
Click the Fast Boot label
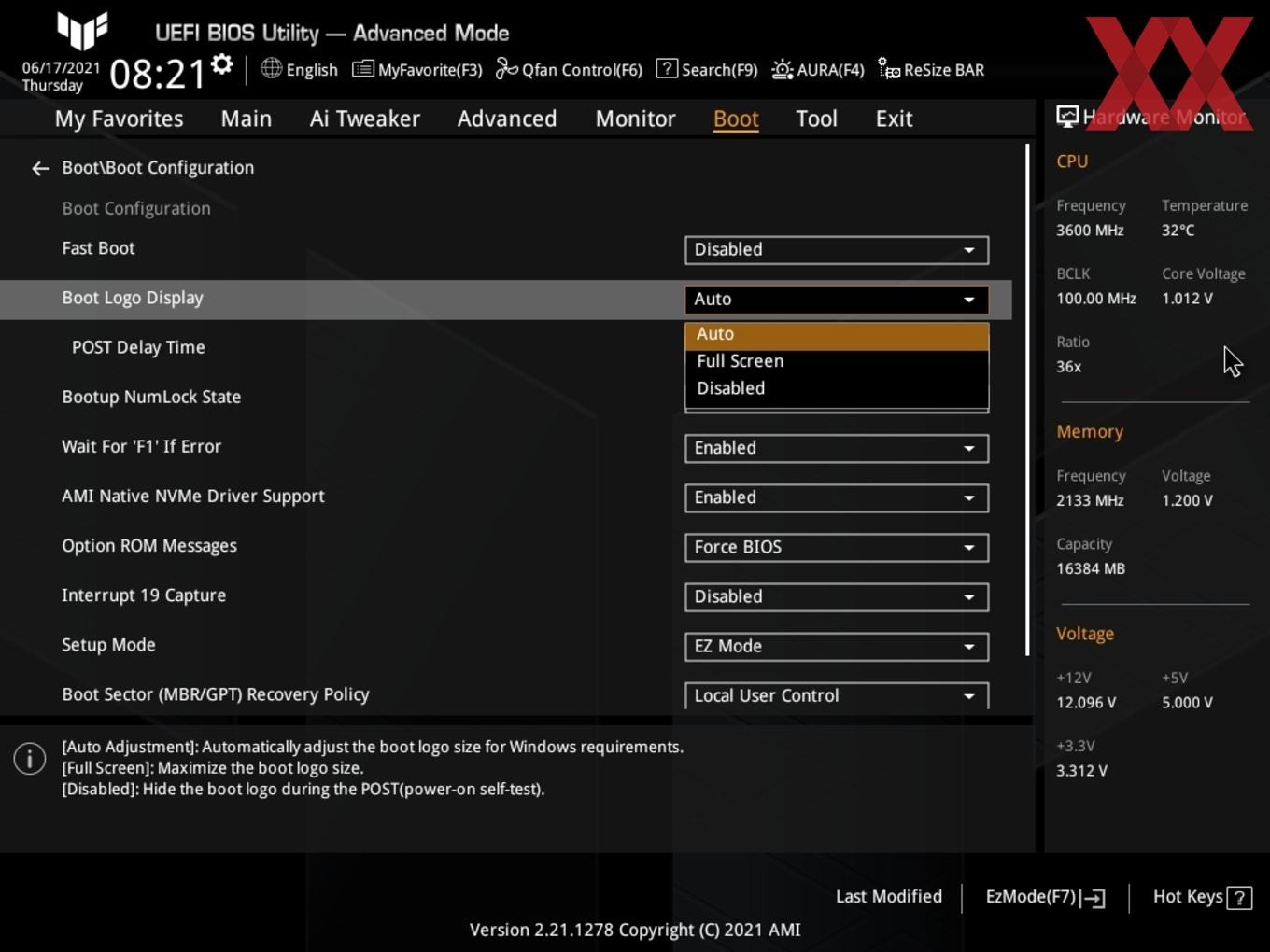coord(98,248)
